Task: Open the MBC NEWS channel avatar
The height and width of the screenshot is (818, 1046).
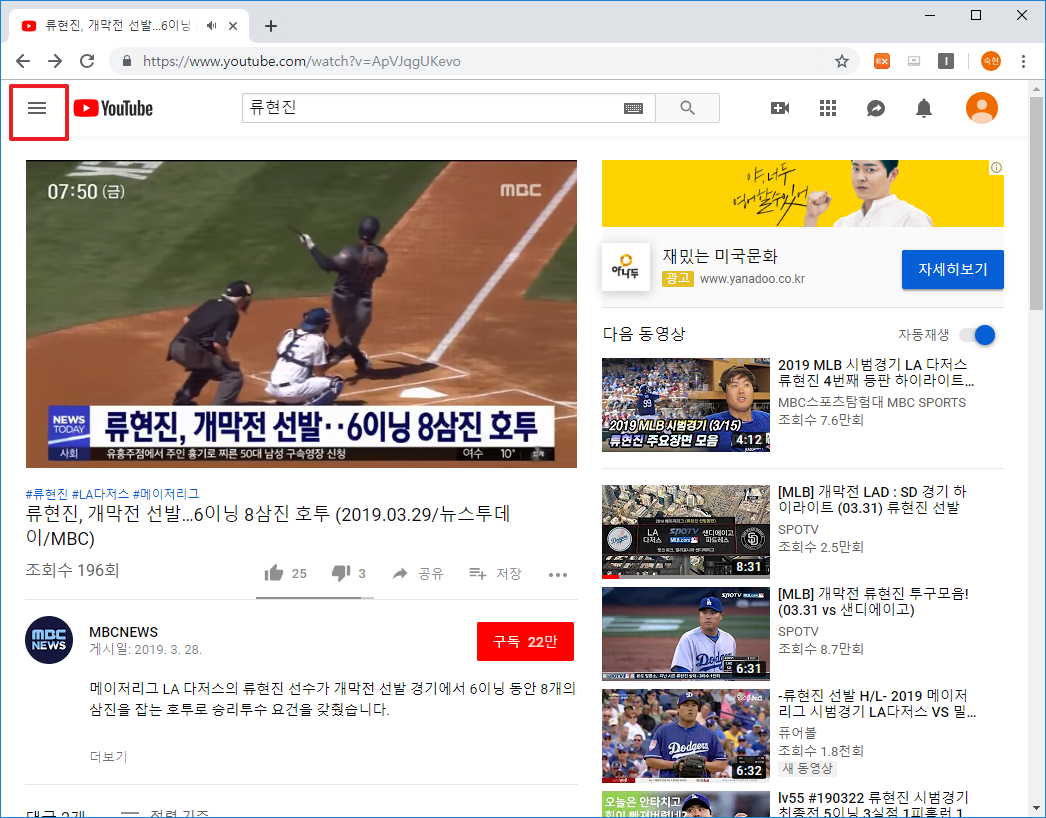Action: pos(49,640)
